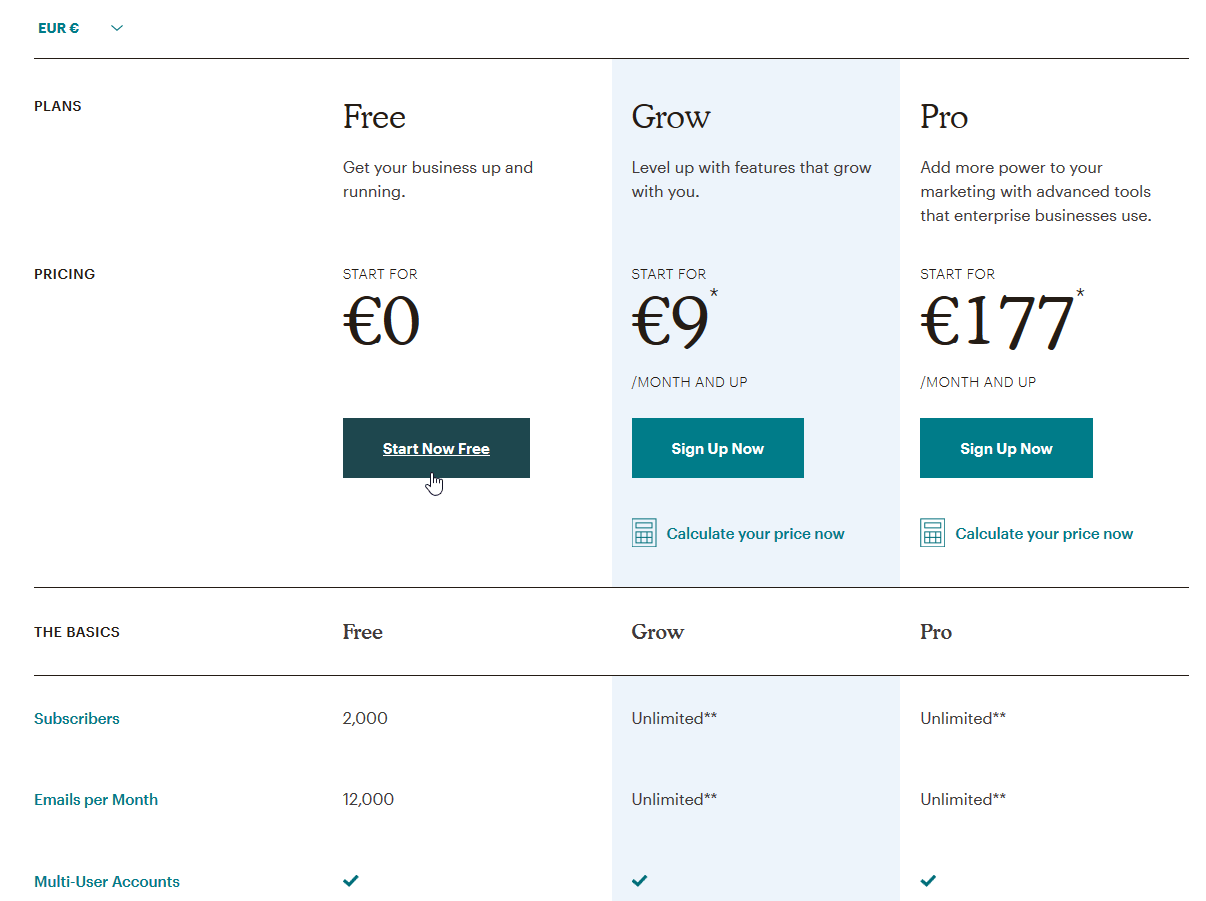
Task: Select the Grow plan heading
Action: tap(671, 118)
